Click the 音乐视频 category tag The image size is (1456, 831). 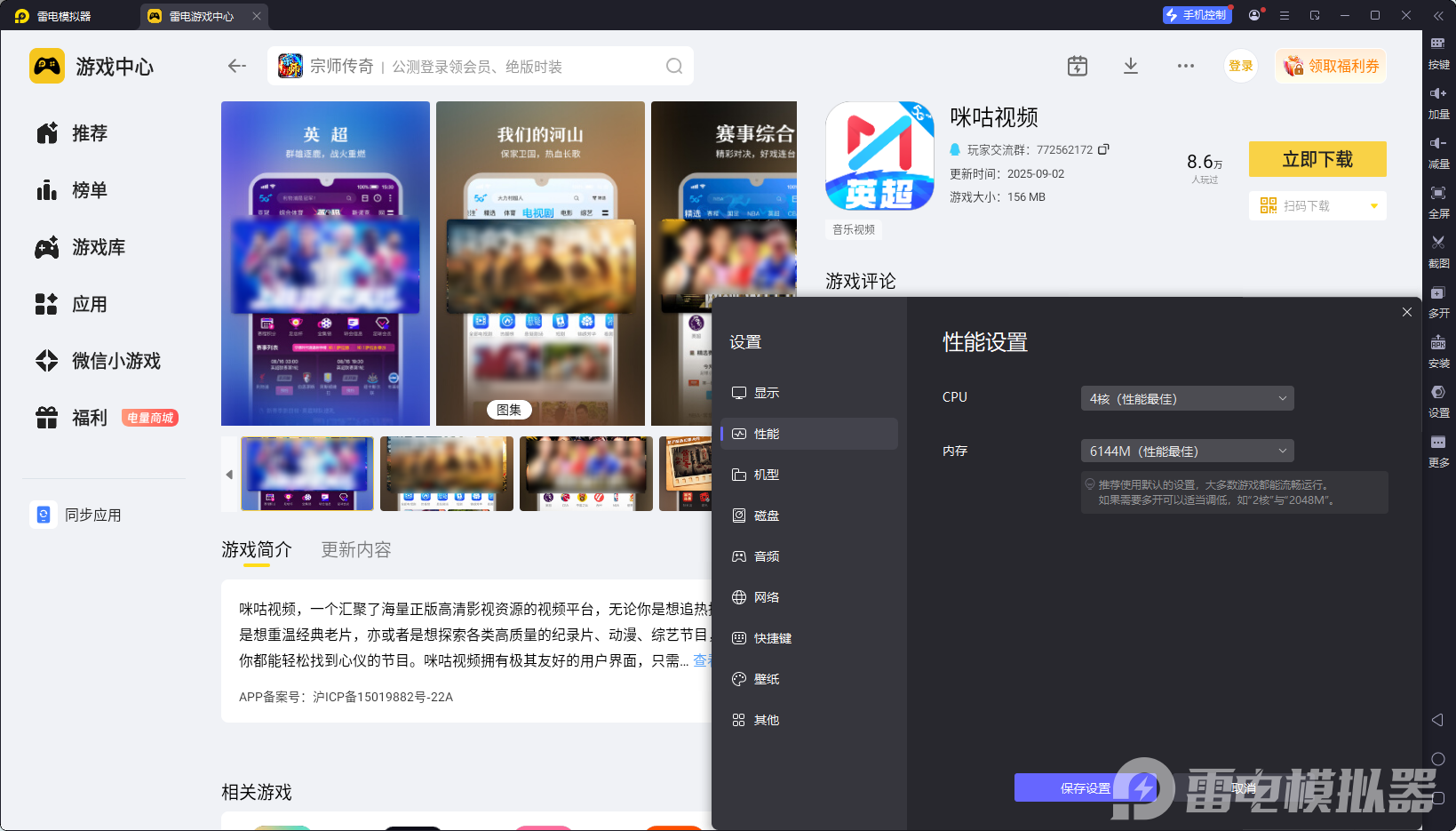coord(854,229)
